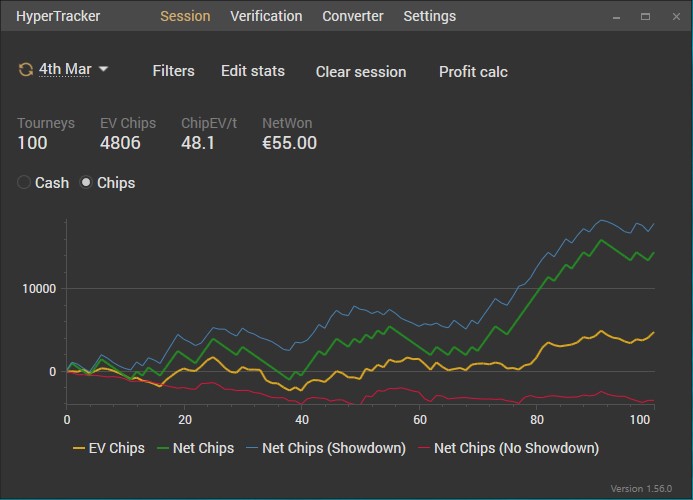Open the Filters menu
Image resolution: width=693 pixels, height=500 pixels.
coord(173,71)
